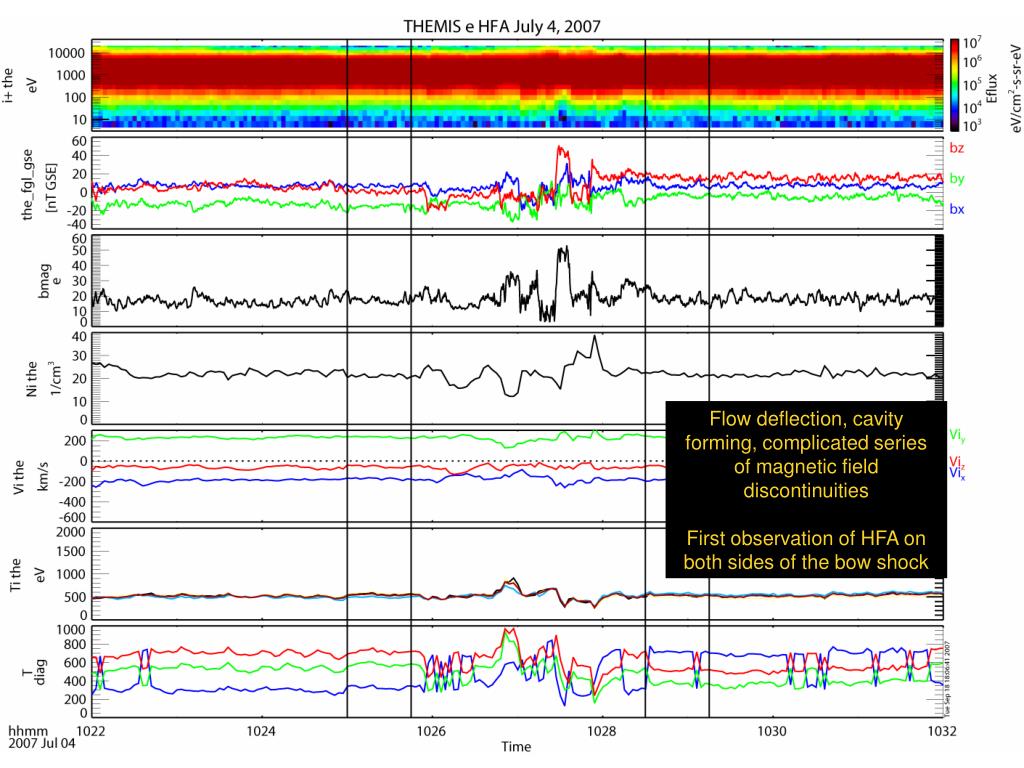Click the 'bmag e' axis label
1024x768 pixels.
click(50, 281)
